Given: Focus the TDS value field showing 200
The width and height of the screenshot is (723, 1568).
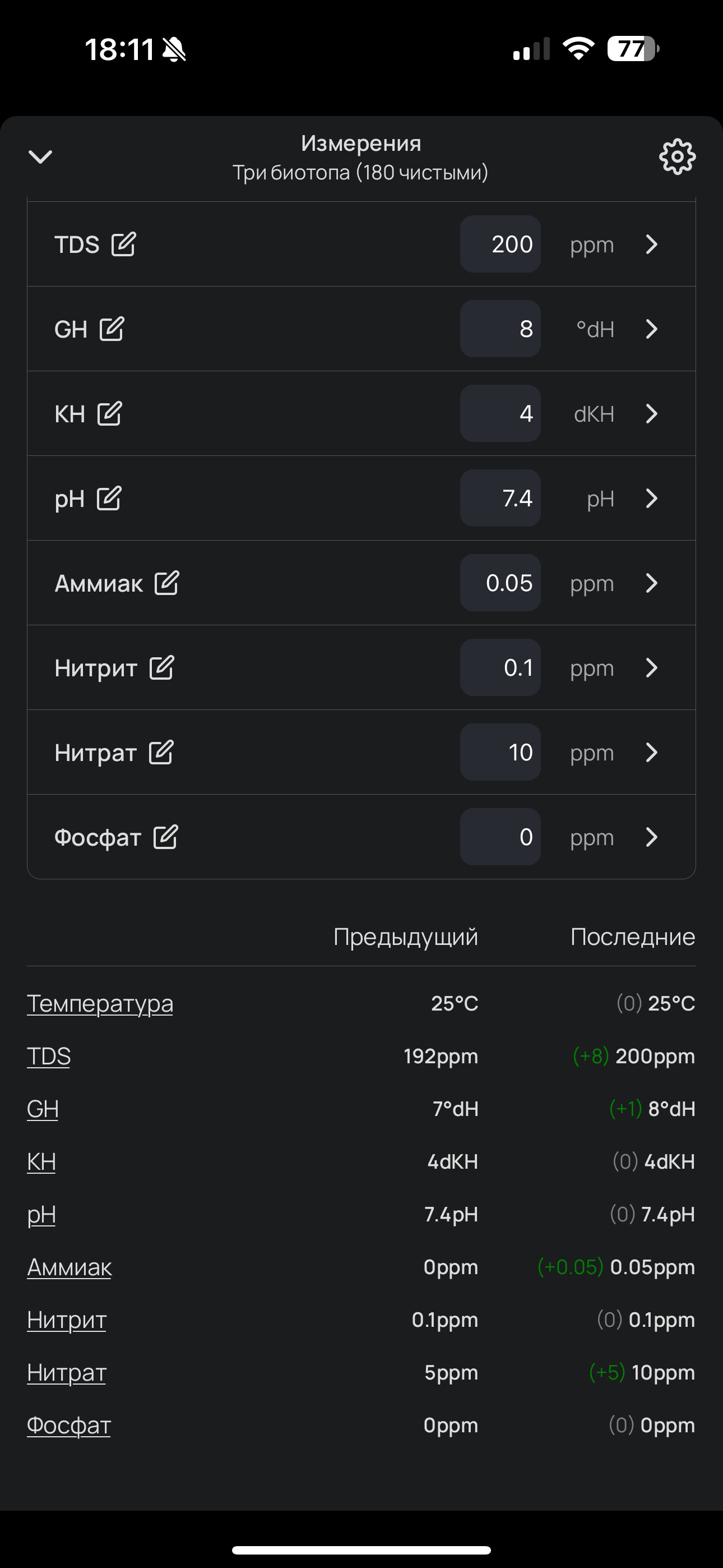Looking at the screenshot, I should point(500,244).
